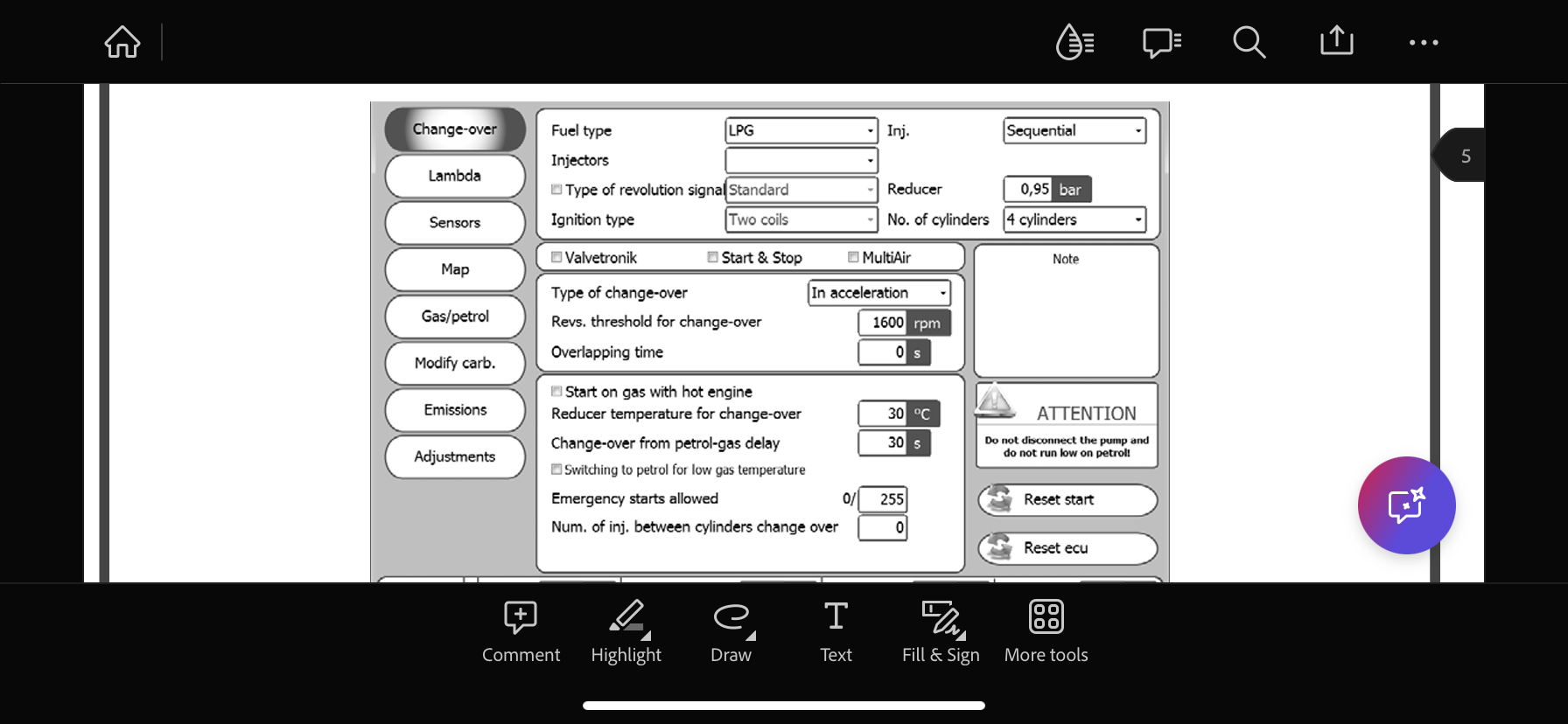Launch the AI Assistant floating button
The width and height of the screenshot is (1568, 724).
(1406, 505)
